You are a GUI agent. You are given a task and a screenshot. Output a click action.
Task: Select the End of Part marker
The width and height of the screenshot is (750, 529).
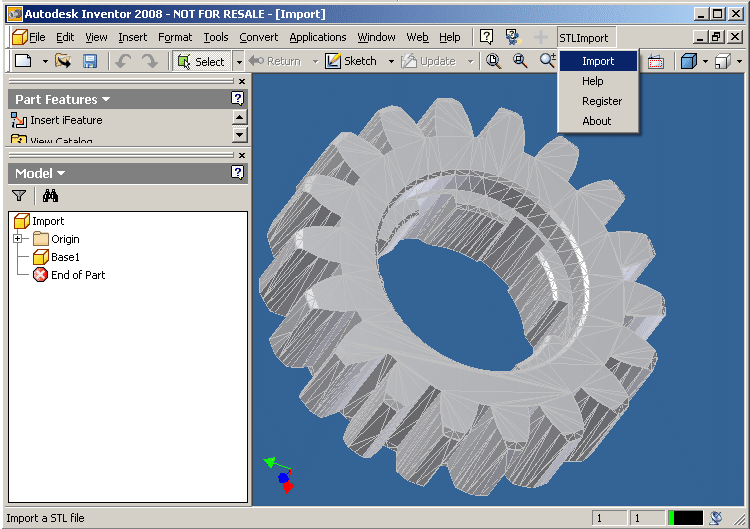(69, 275)
